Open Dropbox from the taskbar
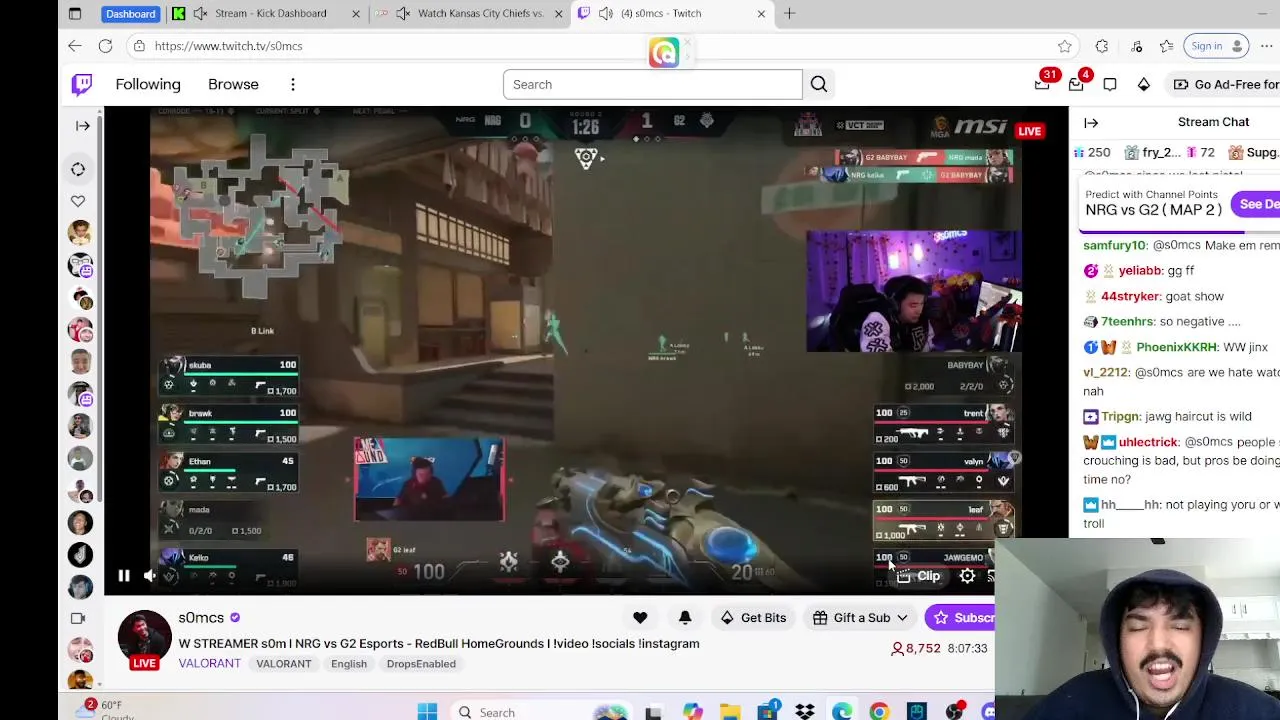The width and height of the screenshot is (1280, 720). click(805, 712)
